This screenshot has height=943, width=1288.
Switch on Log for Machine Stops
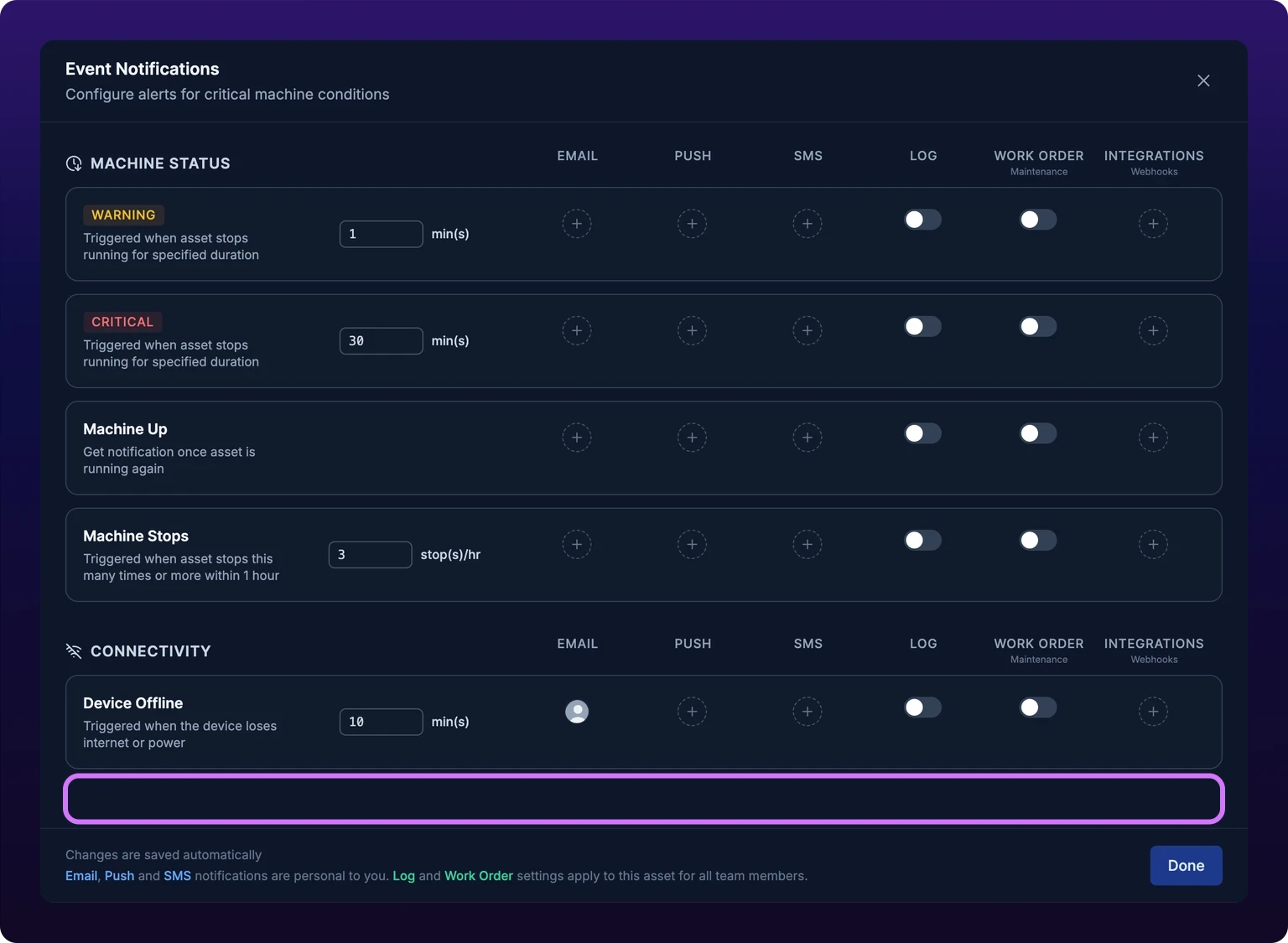tap(922, 540)
